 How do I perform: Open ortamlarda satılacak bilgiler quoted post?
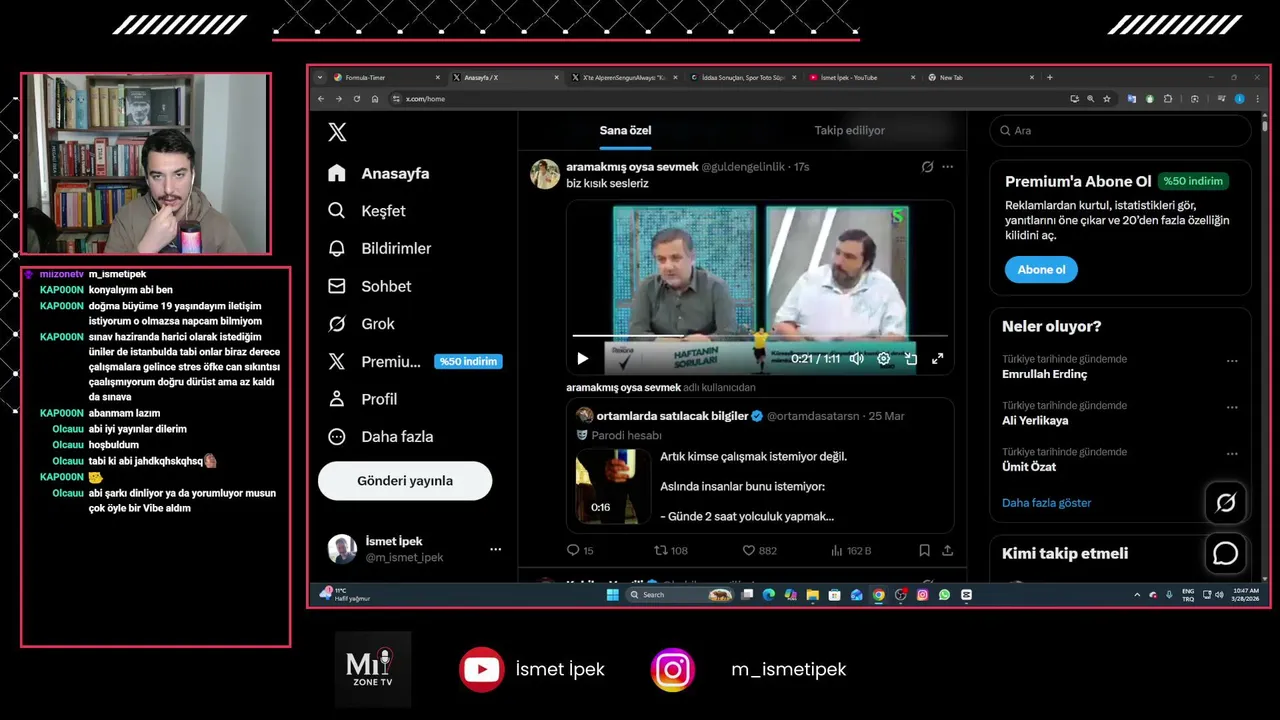[760, 465]
